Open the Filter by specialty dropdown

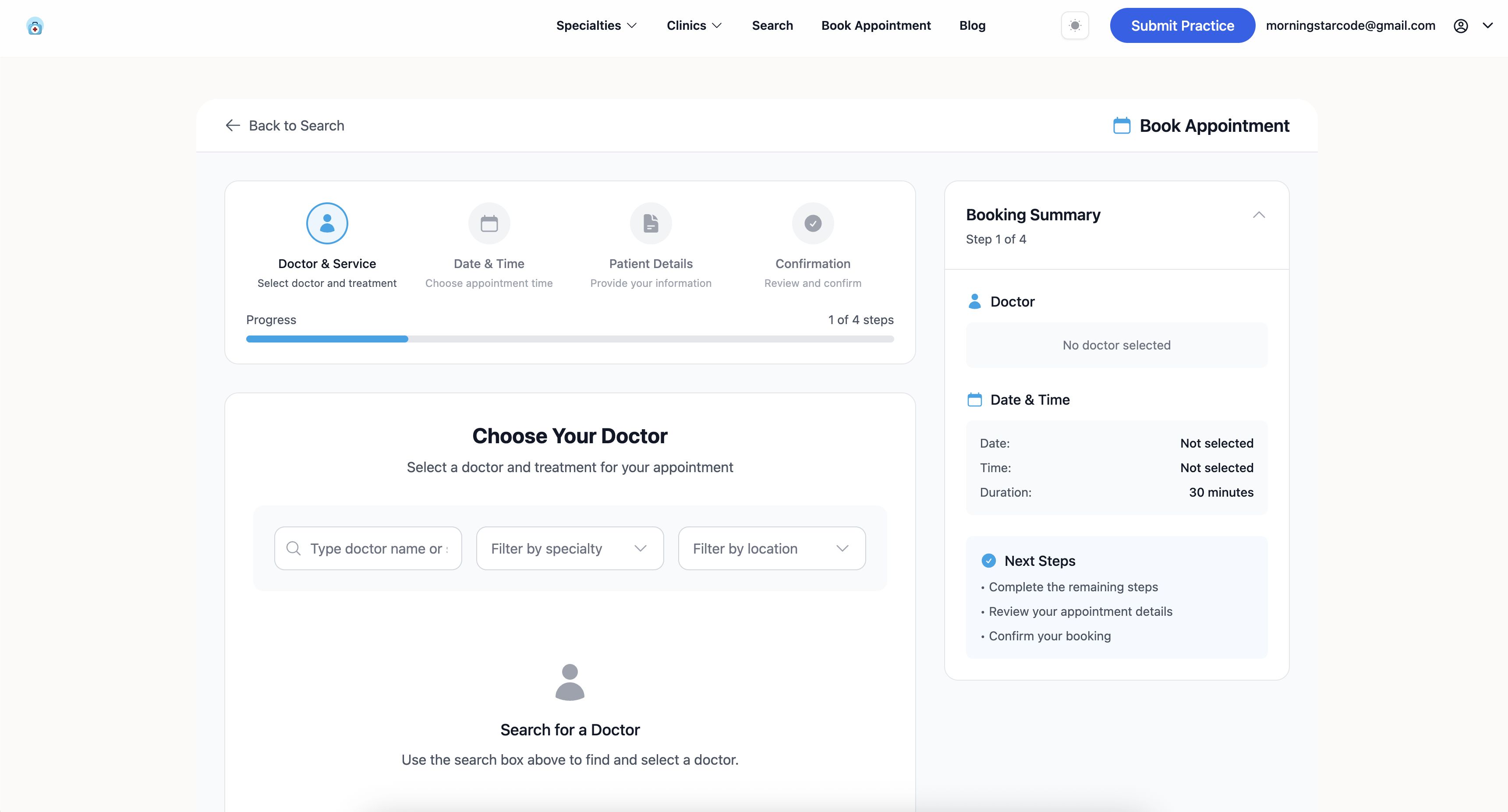point(570,548)
